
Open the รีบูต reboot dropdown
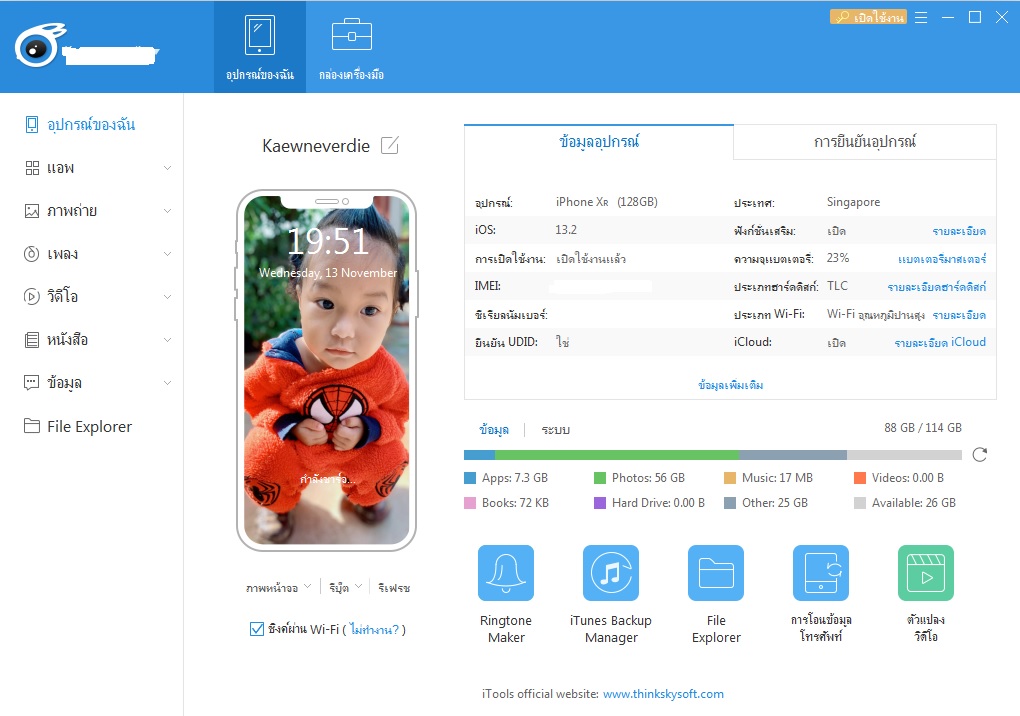pos(345,587)
